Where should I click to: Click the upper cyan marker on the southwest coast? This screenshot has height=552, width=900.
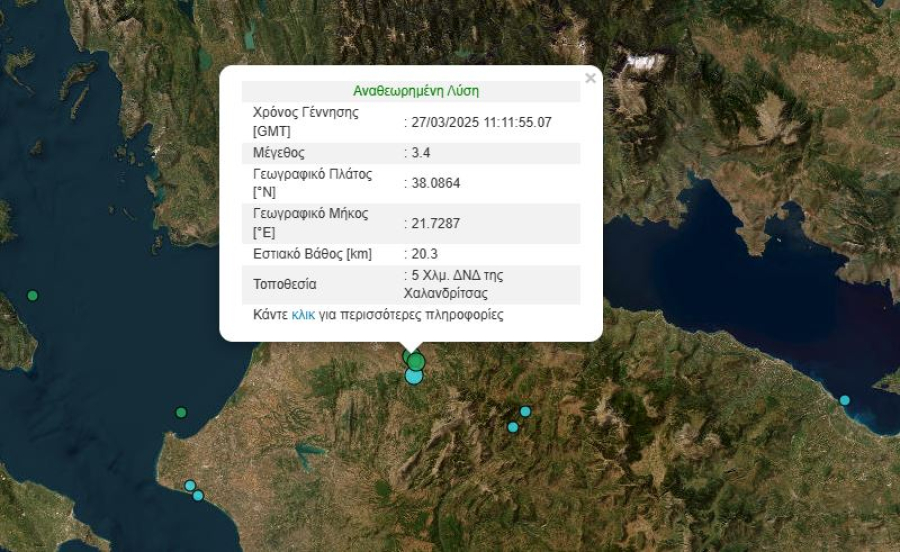point(190,486)
